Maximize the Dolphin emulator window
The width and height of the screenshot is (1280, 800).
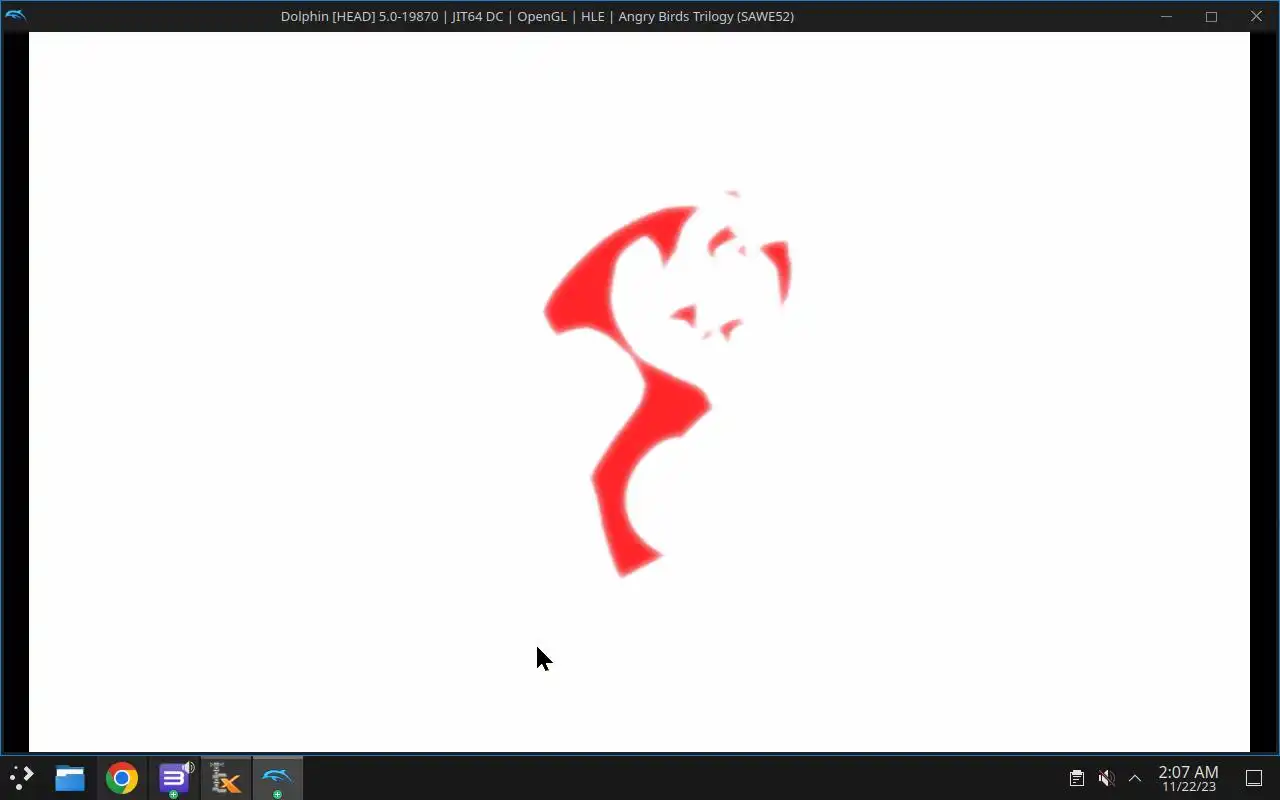(x=1211, y=16)
